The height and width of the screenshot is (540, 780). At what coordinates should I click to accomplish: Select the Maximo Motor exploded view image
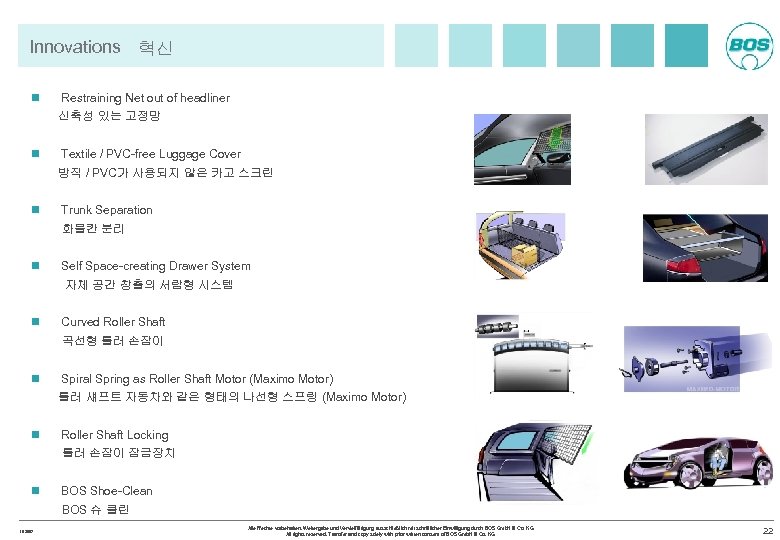(696, 359)
